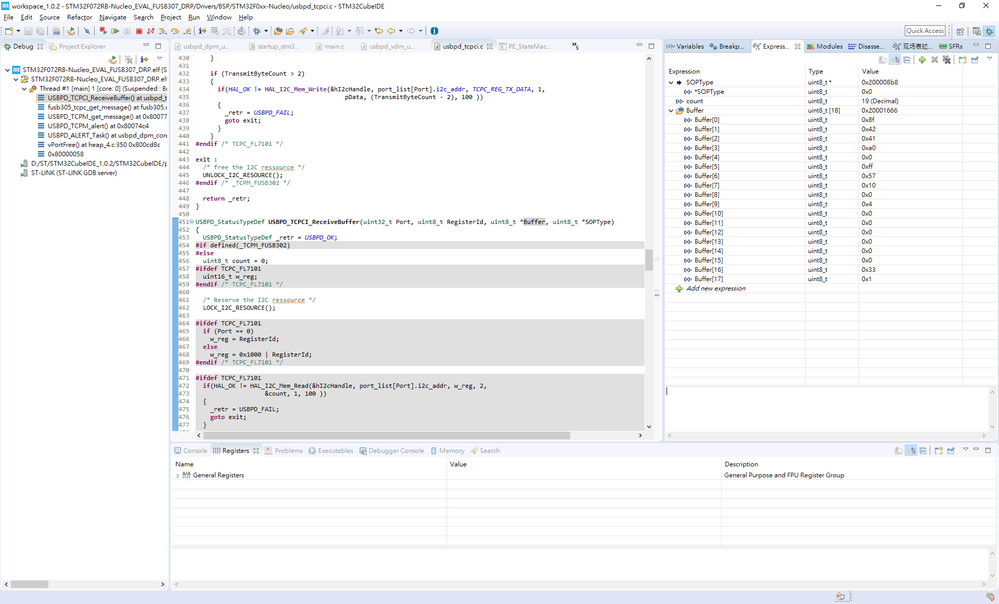This screenshot has width=999, height=604.
Task: Select count value 19 (Decimal)
Action: [x=880, y=101]
